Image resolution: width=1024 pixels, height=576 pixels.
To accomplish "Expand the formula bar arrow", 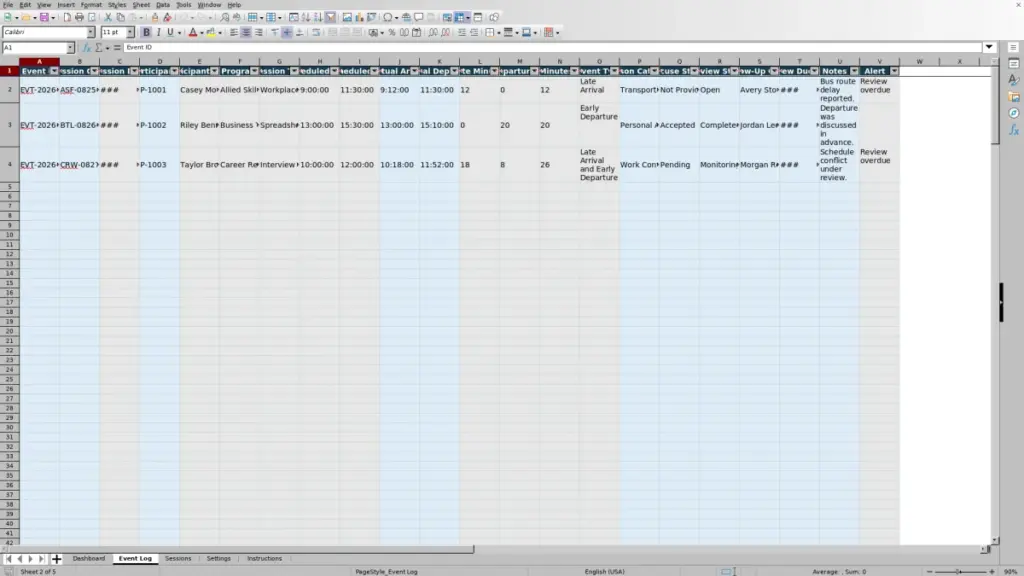I will pos(989,47).
